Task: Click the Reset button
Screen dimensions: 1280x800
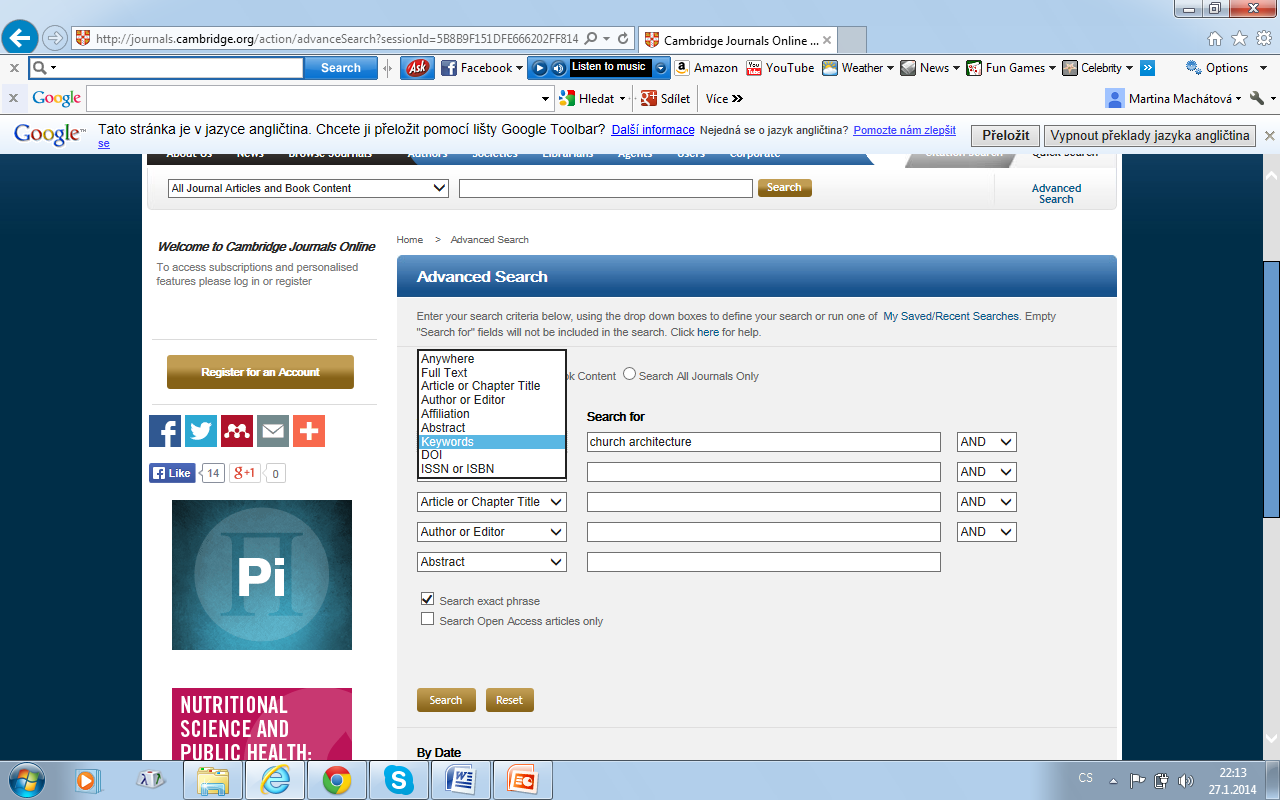Action: coord(510,700)
